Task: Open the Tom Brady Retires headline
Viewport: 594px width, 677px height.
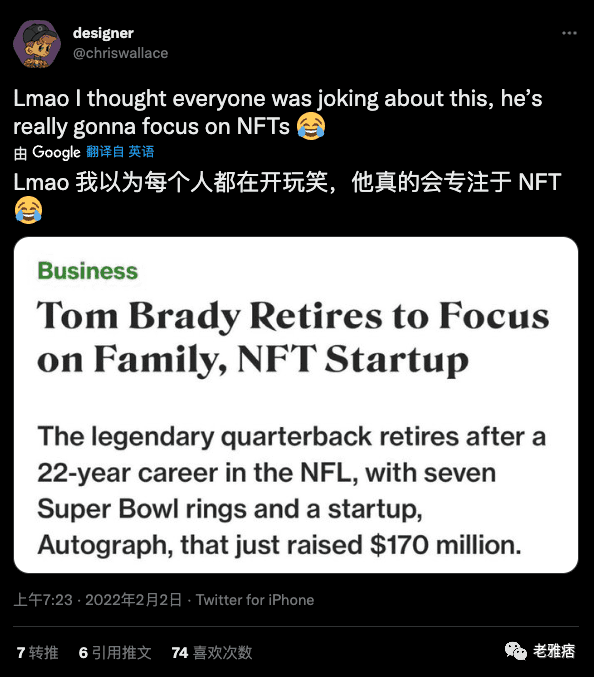Action: (x=293, y=338)
